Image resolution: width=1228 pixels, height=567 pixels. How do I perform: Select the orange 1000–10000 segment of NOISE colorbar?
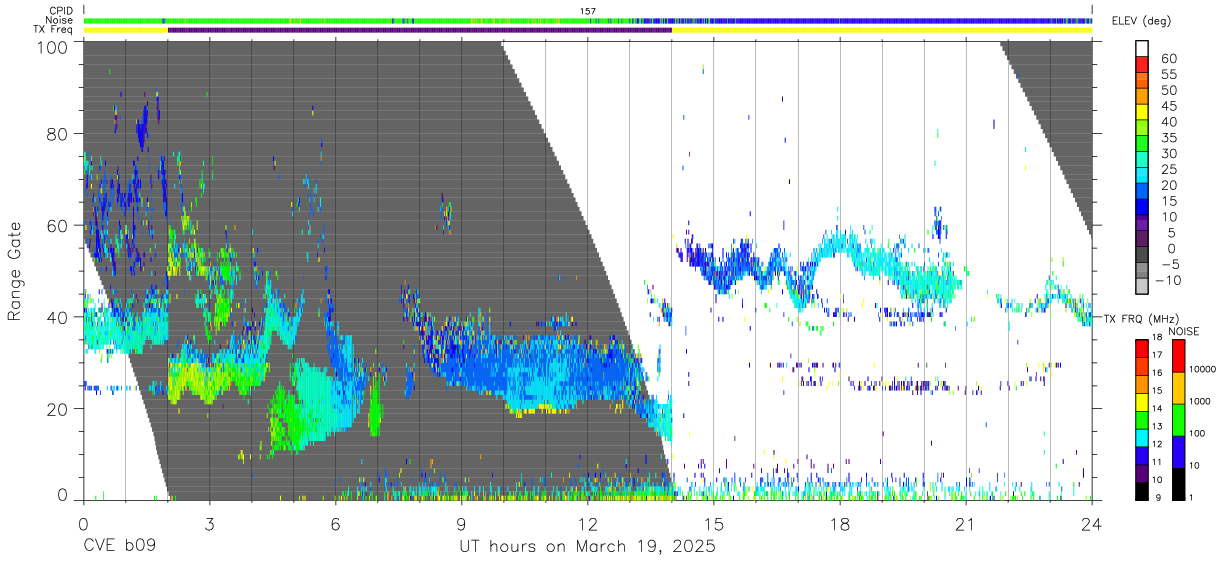tap(1178, 387)
